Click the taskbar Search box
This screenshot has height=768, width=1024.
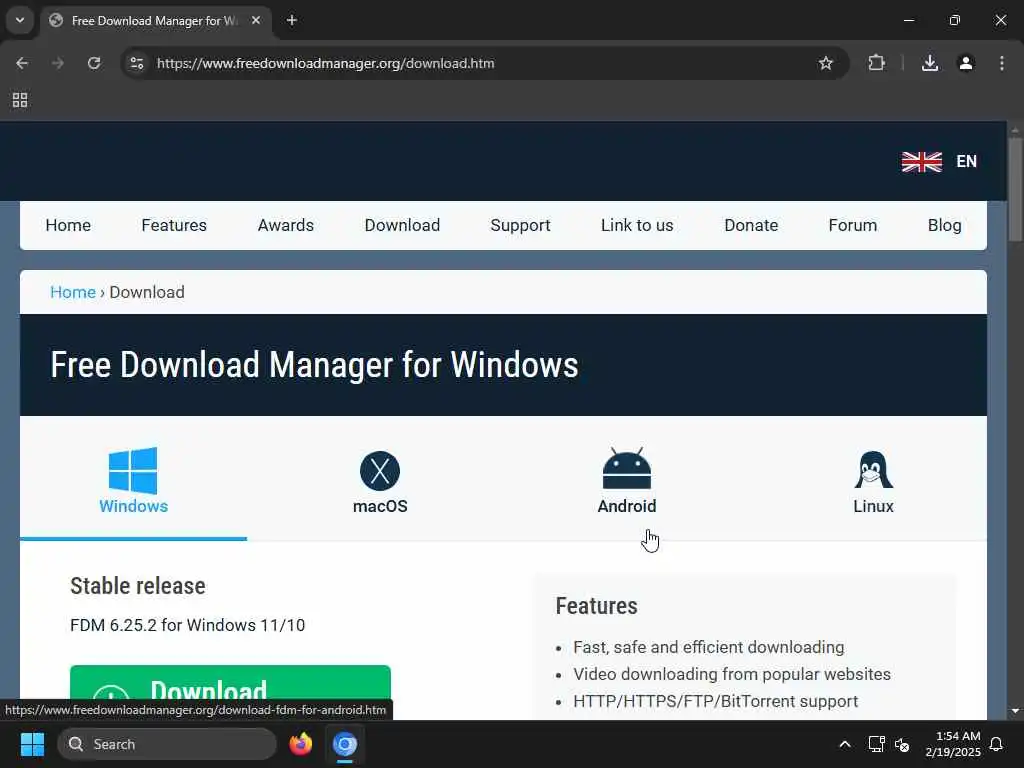coord(167,744)
